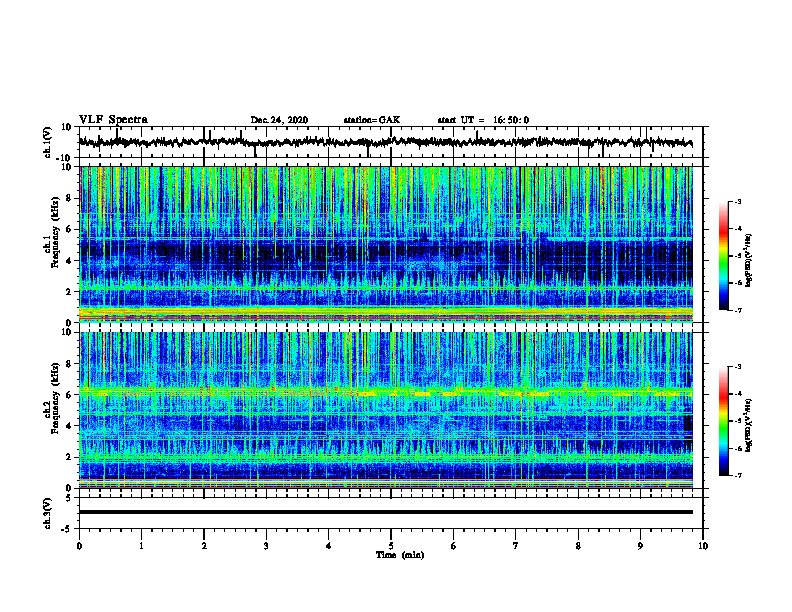
Task: Click the ch.1 spectrogram panel
Action: [x=386, y=244]
